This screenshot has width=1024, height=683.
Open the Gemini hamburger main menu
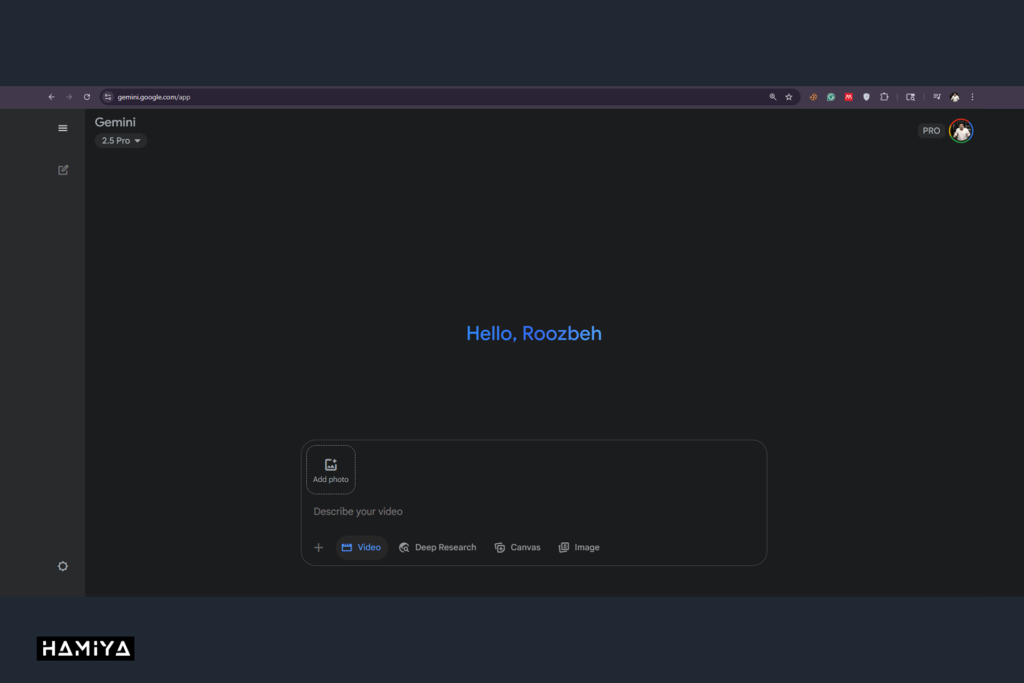click(63, 128)
